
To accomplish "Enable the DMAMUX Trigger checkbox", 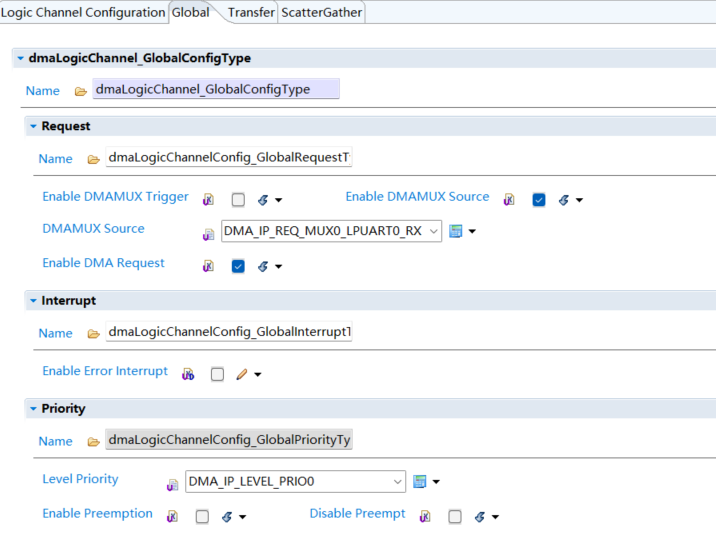I will 238,200.
